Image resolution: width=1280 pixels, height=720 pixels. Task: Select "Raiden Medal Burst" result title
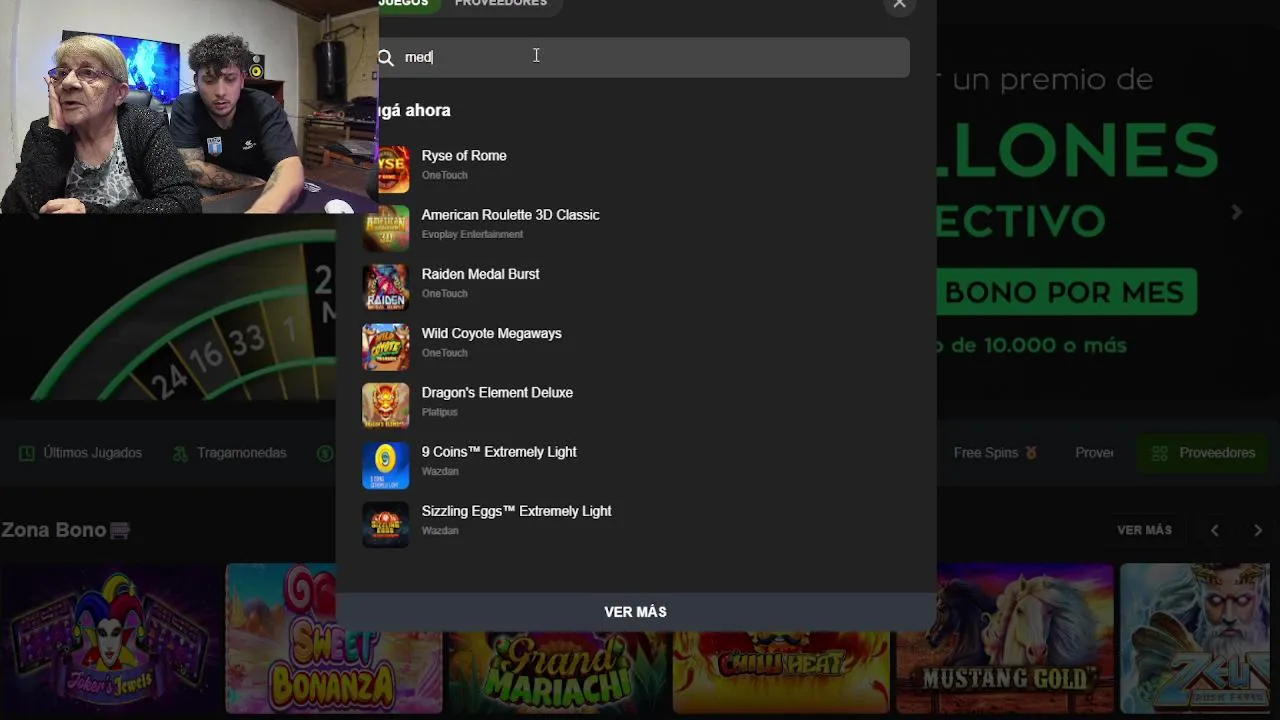pyautogui.click(x=481, y=274)
